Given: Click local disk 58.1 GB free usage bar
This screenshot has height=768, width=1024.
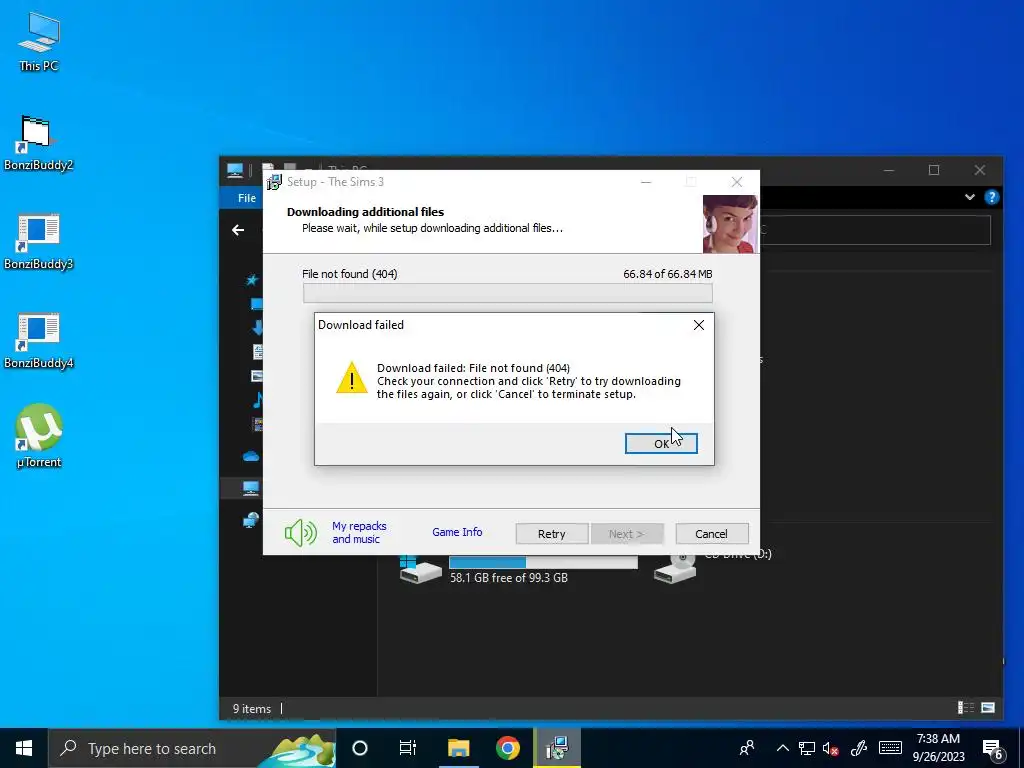Looking at the screenshot, I should [x=543, y=562].
